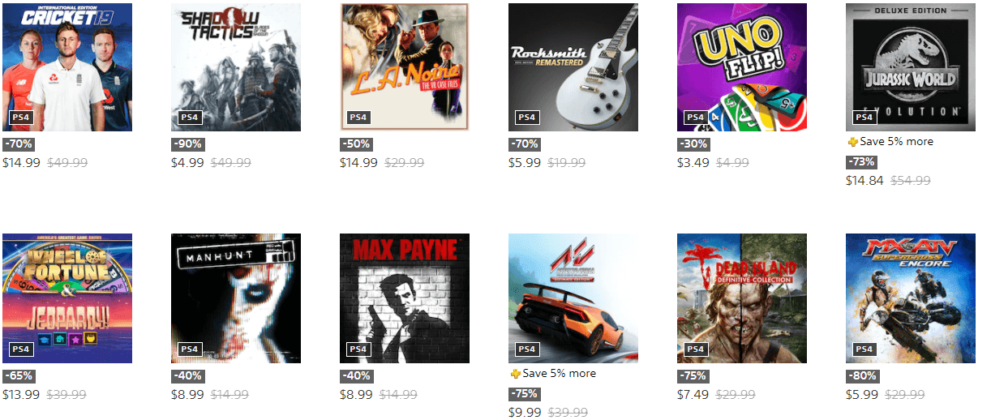Select the Shadow Tactics game thumbnail
This screenshot has width=991, height=420.
[236, 67]
